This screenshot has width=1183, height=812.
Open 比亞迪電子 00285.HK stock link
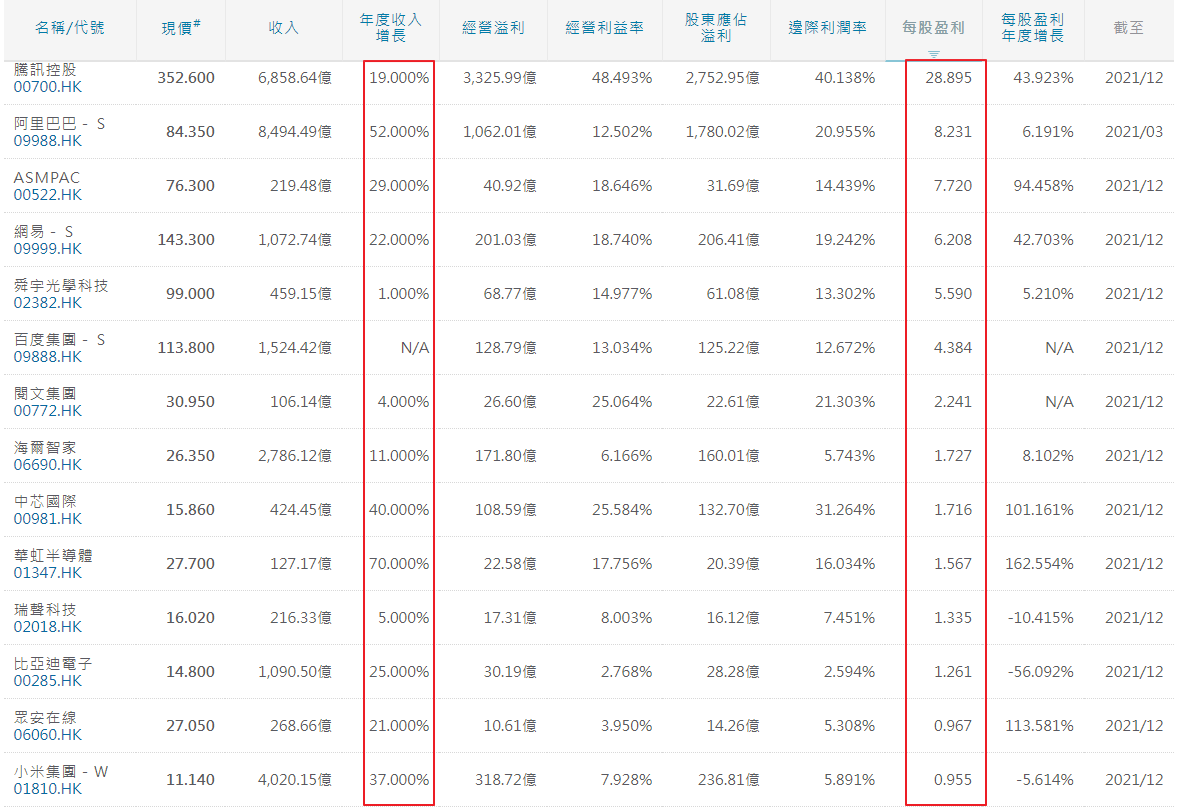pos(48,680)
